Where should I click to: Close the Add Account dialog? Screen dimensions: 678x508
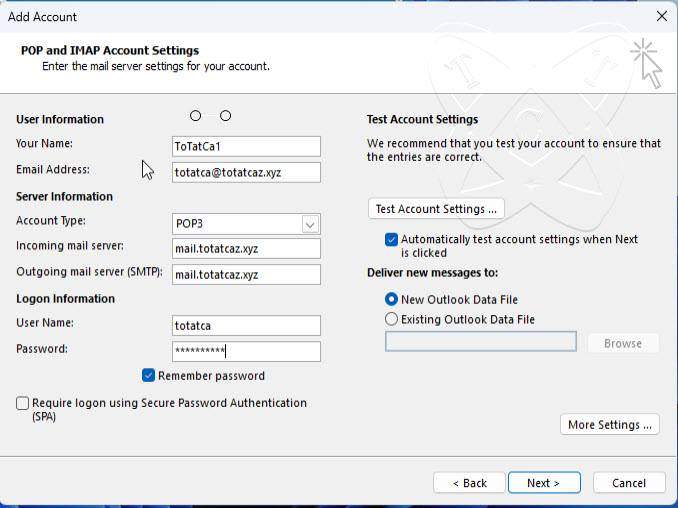pos(661,16)
